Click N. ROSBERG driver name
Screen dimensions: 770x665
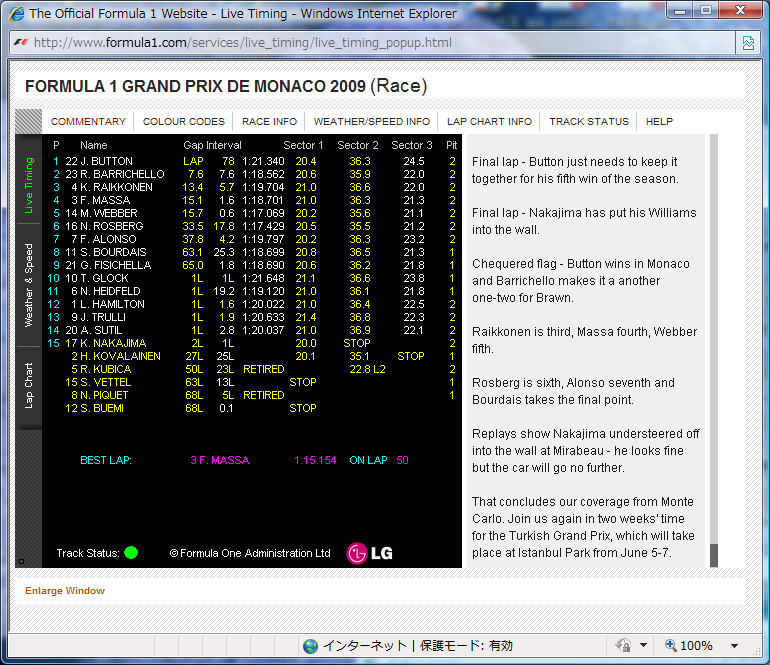(x=112, y=226)
